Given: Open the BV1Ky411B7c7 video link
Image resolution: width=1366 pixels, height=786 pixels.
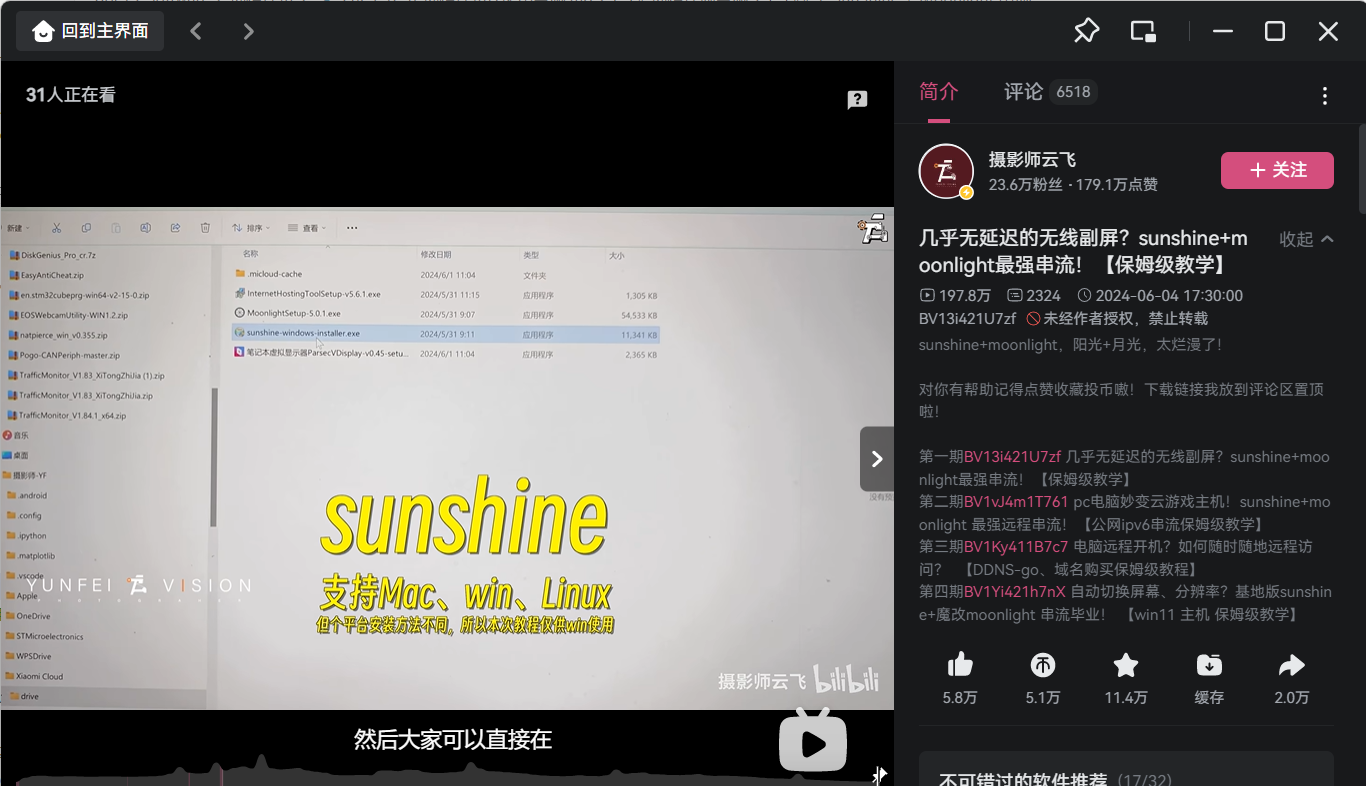Looking at the screenshot, I should [1016, 547].
